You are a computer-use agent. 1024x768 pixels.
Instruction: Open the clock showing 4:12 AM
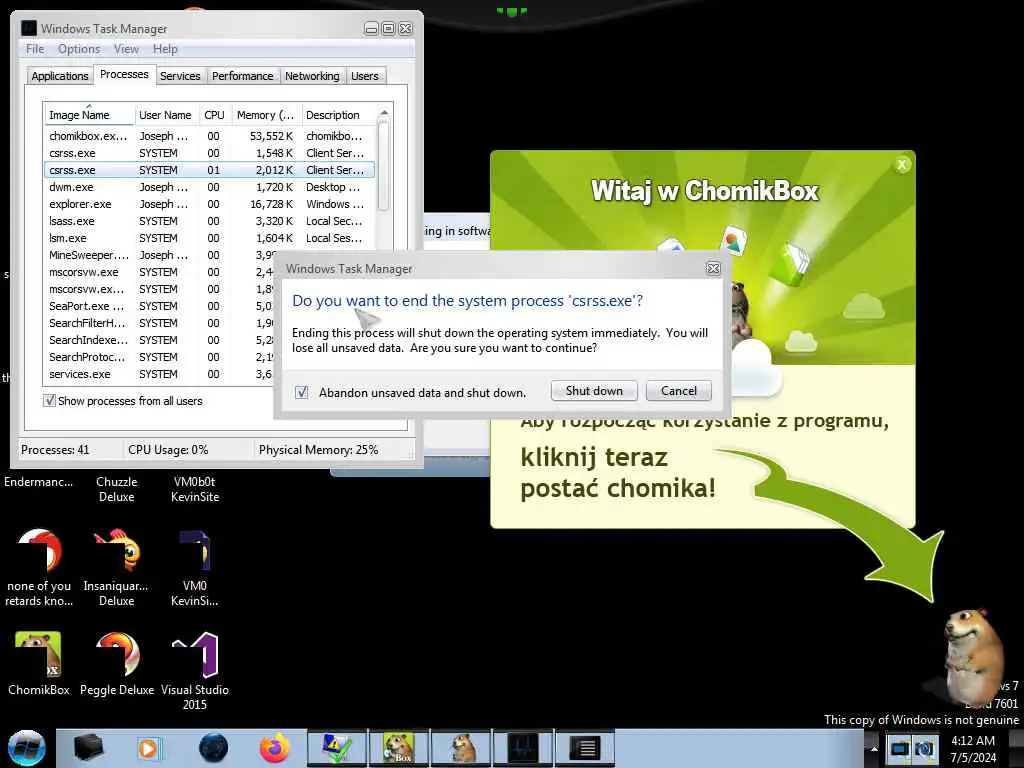click(x=972, y=748)
